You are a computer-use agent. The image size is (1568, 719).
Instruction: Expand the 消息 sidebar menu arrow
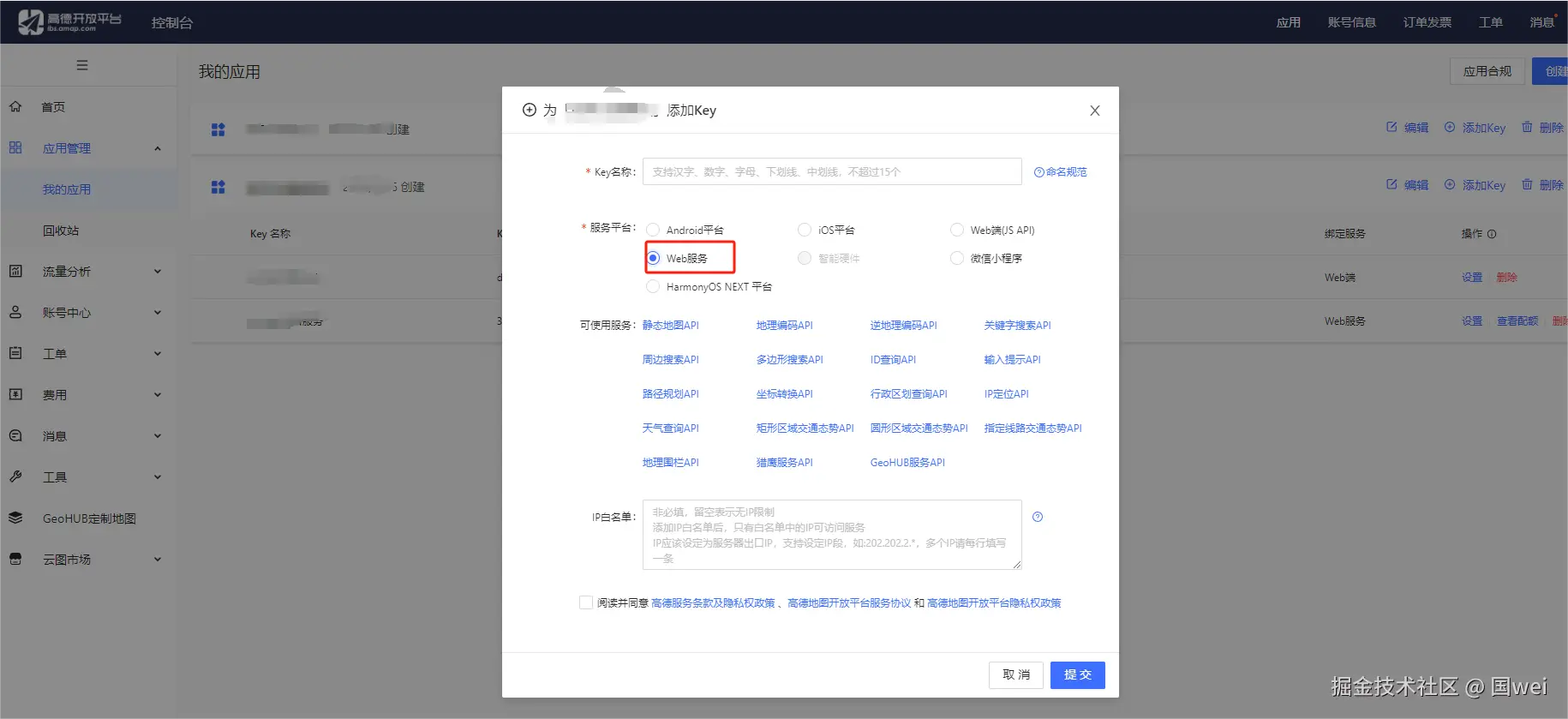point(158,435)
